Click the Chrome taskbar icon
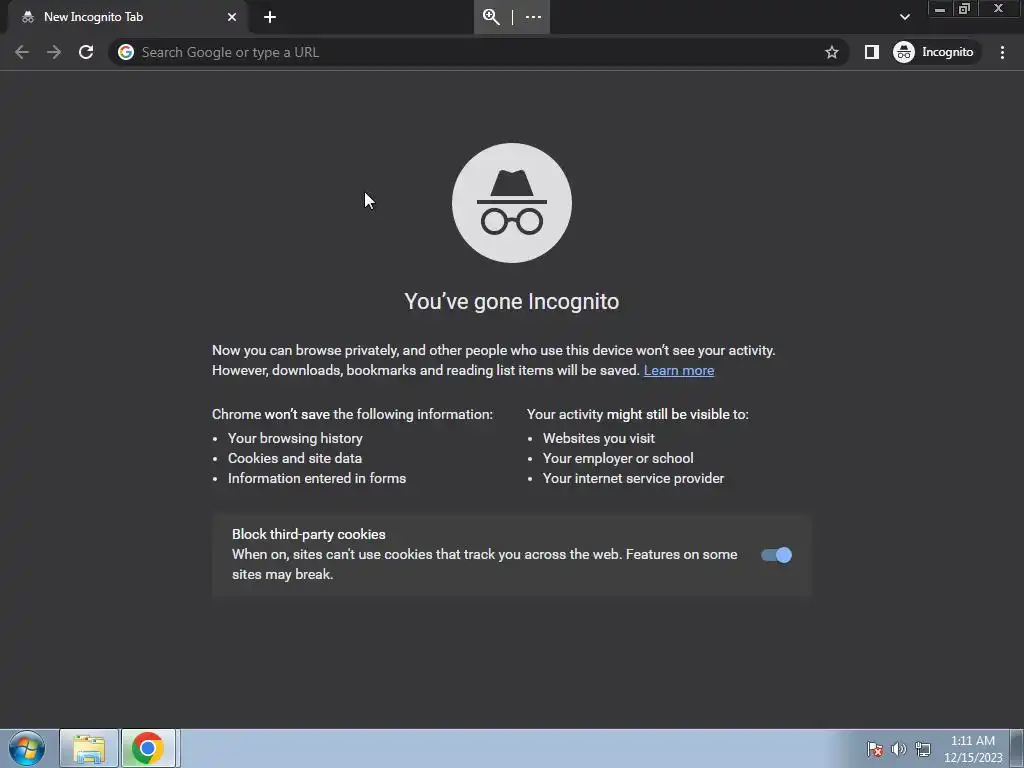This screenshot has width=1024, height=768. (148, 748)
